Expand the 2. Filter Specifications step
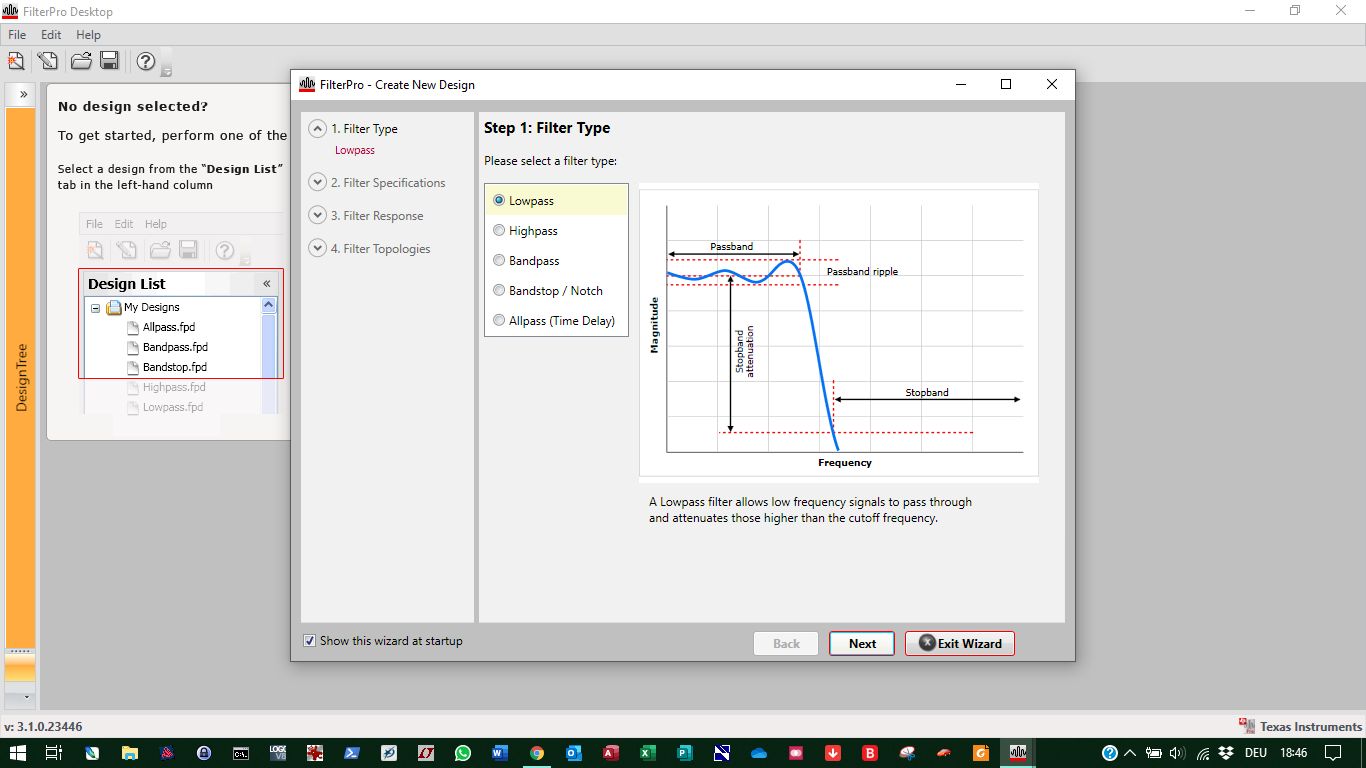 point(318,182)
